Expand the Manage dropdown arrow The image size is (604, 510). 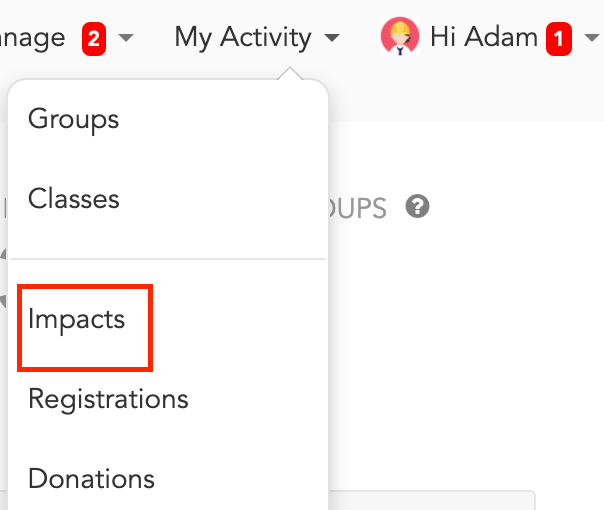tap(126, 38)
